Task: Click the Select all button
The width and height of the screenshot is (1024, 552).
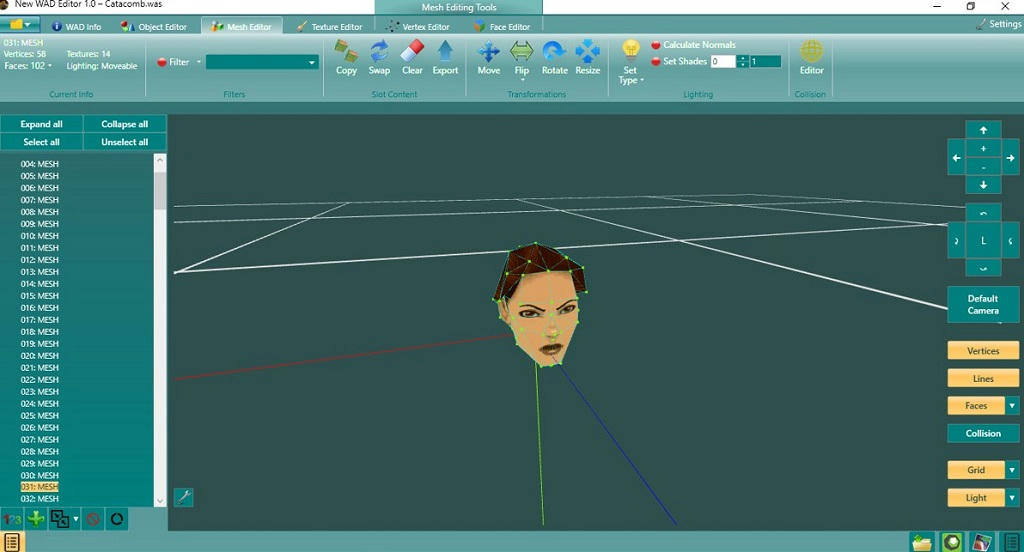Action: (x=41, y=142)
